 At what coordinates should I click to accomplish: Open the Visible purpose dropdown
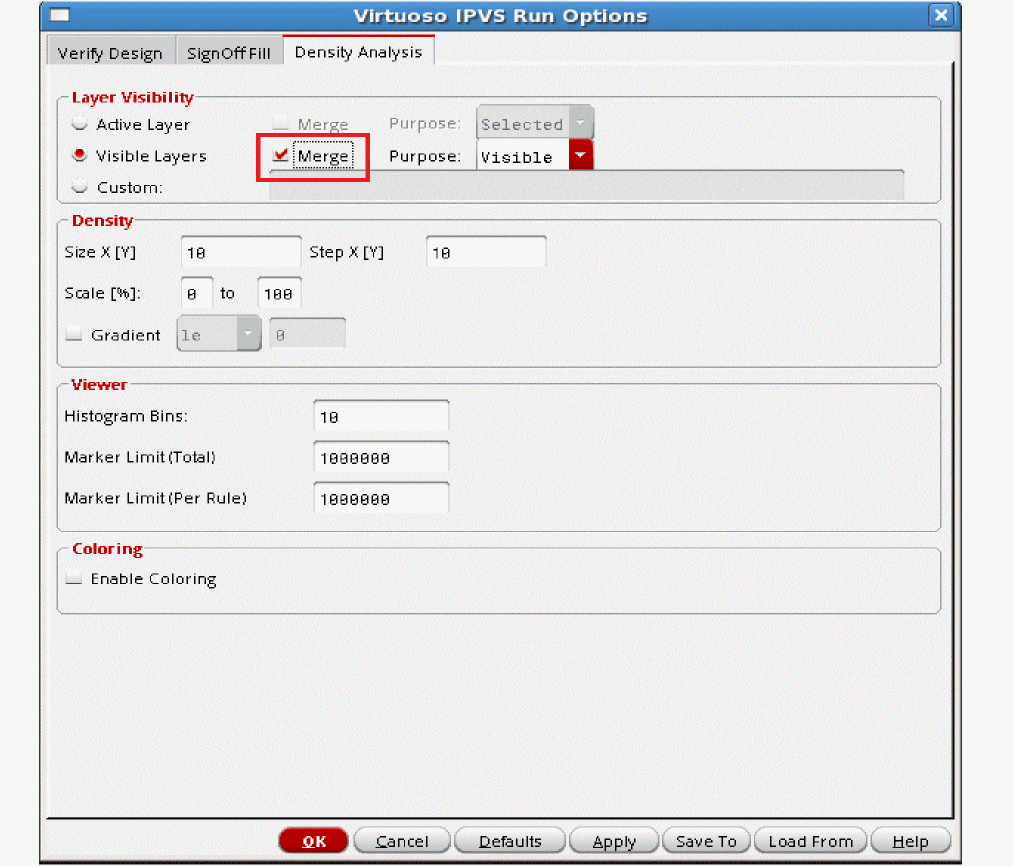[x=535, y=156]
